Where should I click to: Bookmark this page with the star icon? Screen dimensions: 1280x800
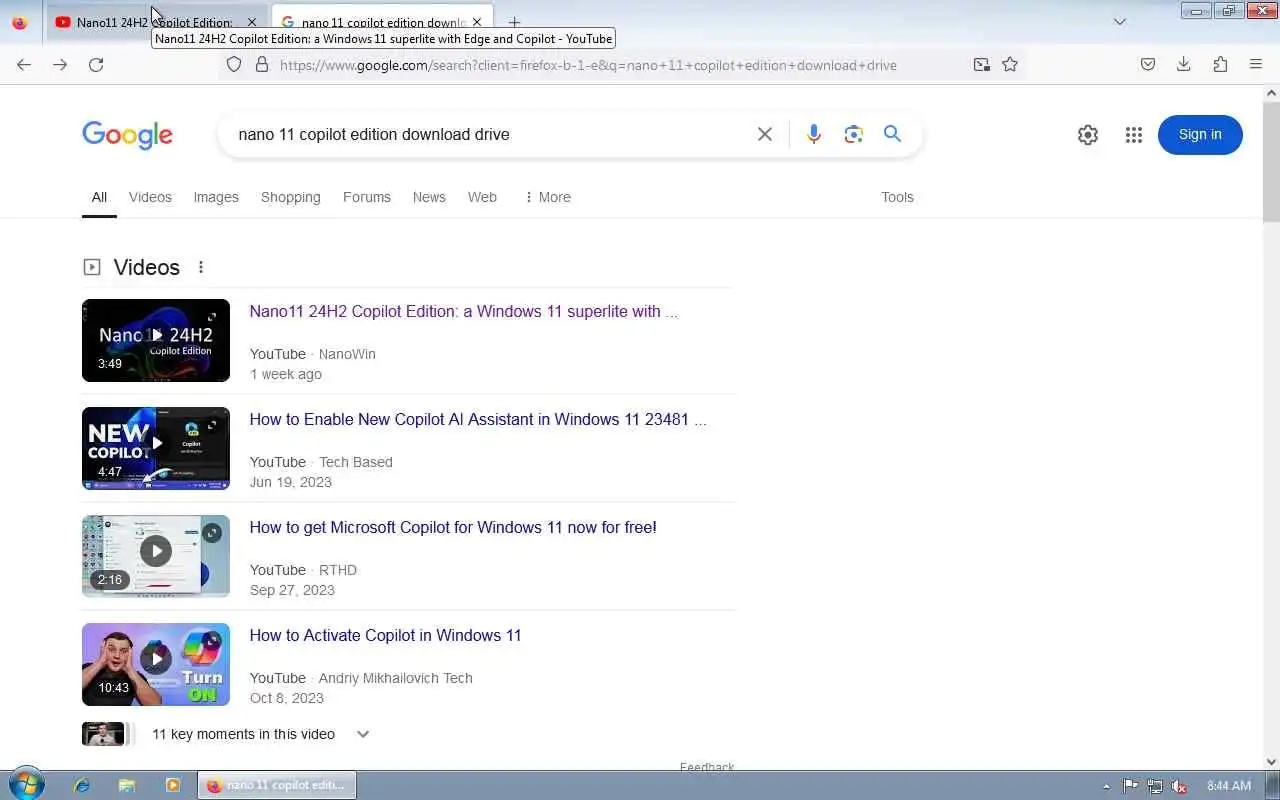pyautogui.click(x=1010, y=64)
